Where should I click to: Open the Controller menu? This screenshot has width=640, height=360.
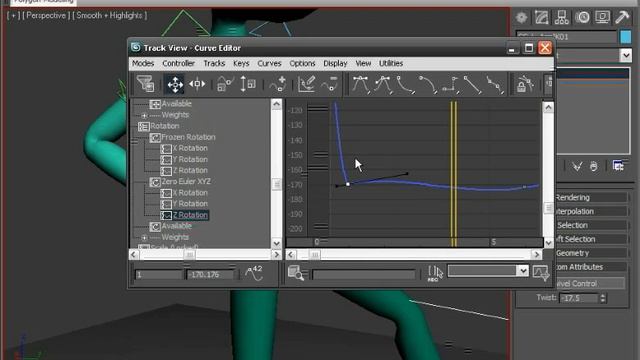click(x=178, y=63)
